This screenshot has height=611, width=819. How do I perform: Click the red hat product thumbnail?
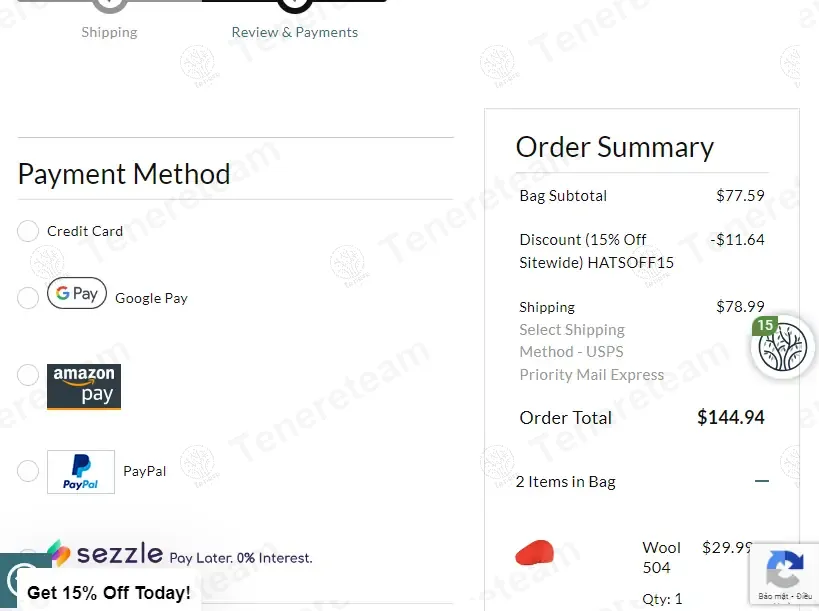(535, 553)
